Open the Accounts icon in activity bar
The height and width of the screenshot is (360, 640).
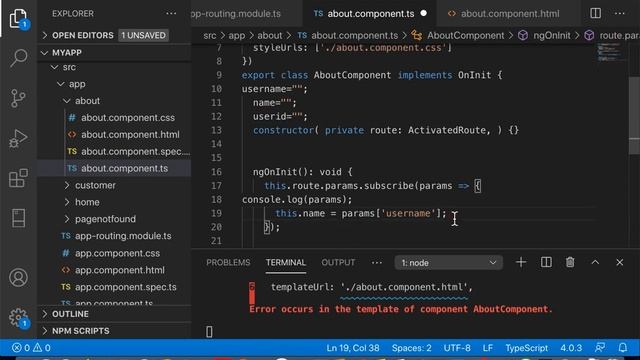18,278
